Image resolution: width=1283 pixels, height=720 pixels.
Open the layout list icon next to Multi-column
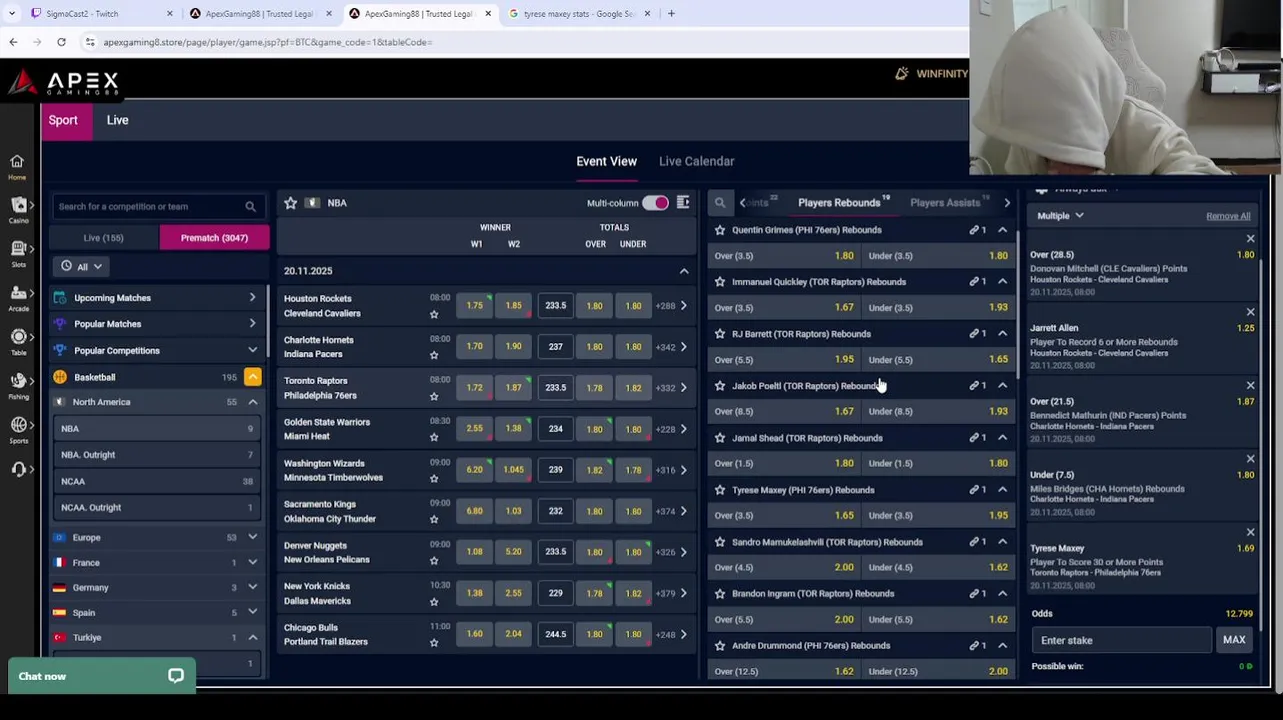click(x=683, y=203)
